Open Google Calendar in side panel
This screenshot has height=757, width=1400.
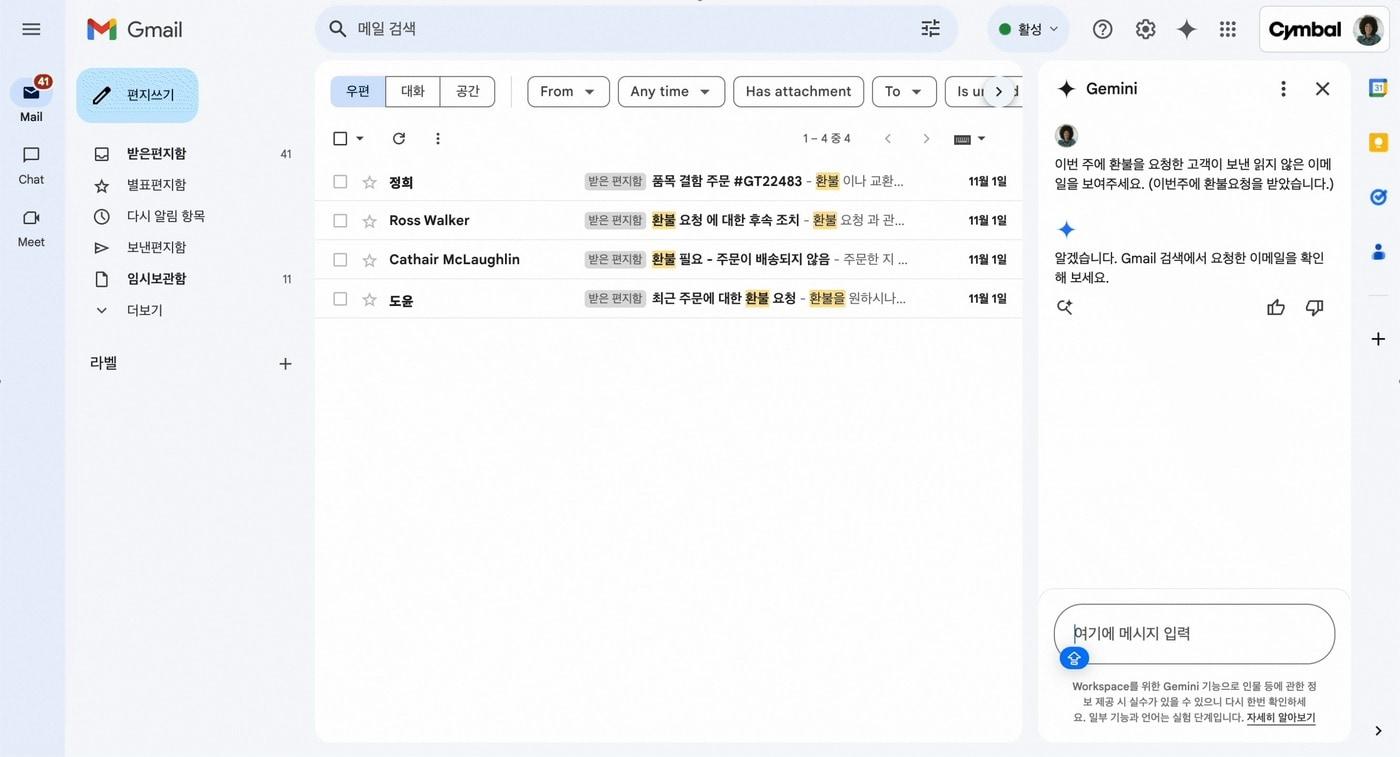[1378, 88]
